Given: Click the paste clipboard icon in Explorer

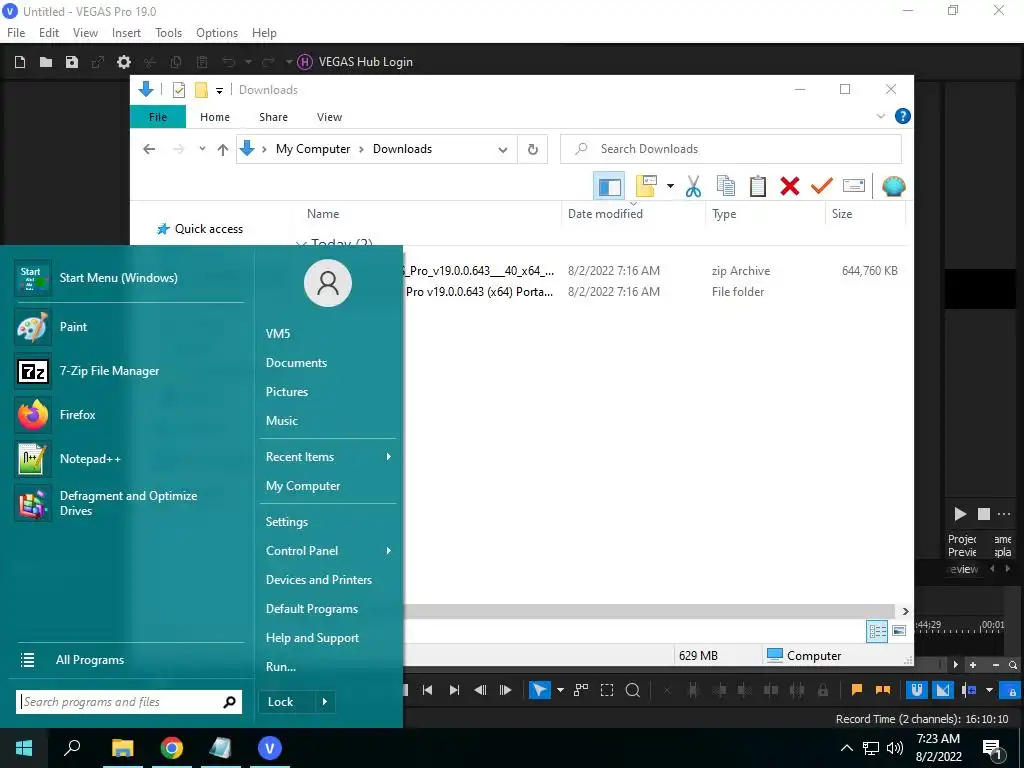Looking at the screenshot, I should tap(758, 187).
